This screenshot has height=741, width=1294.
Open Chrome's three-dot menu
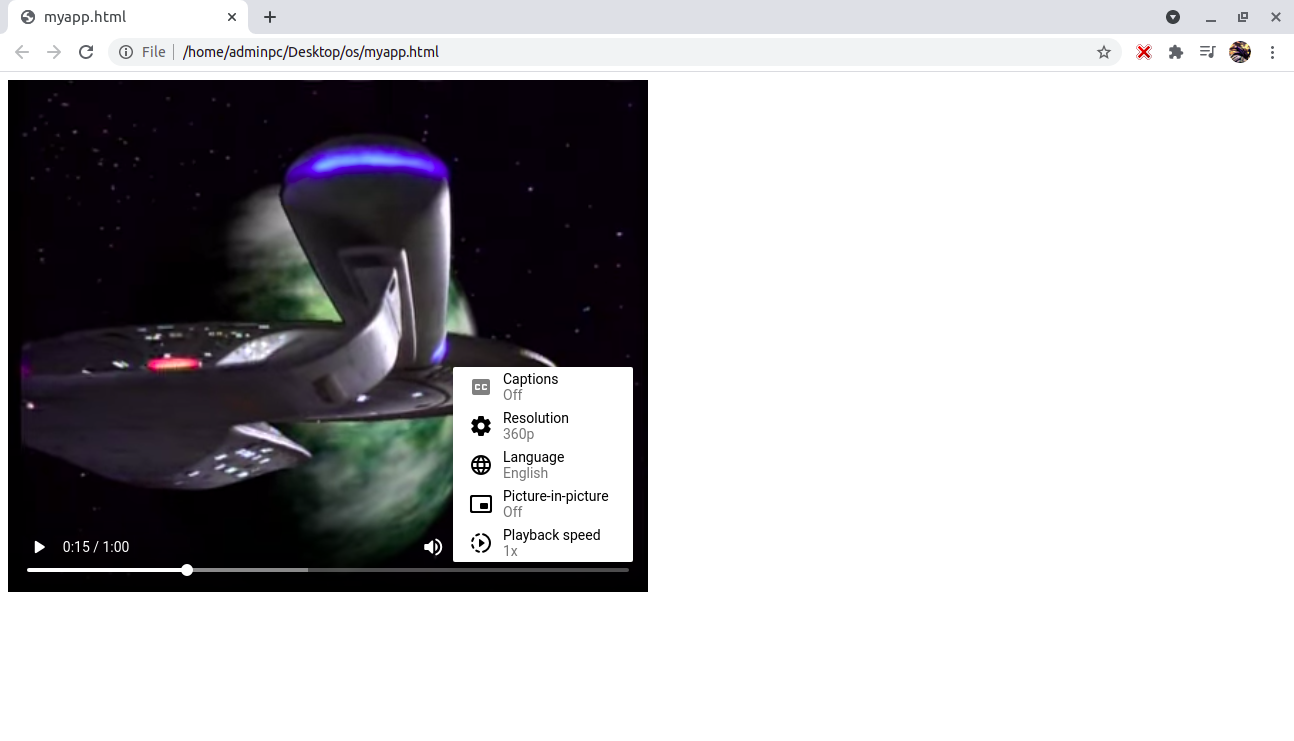coord(1273,52)
